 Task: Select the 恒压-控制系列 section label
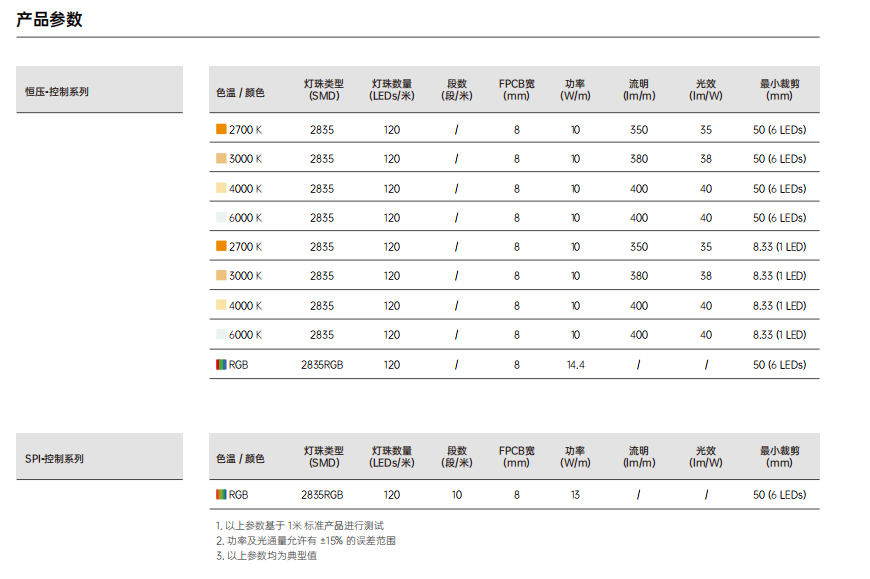tap(57, 92)
